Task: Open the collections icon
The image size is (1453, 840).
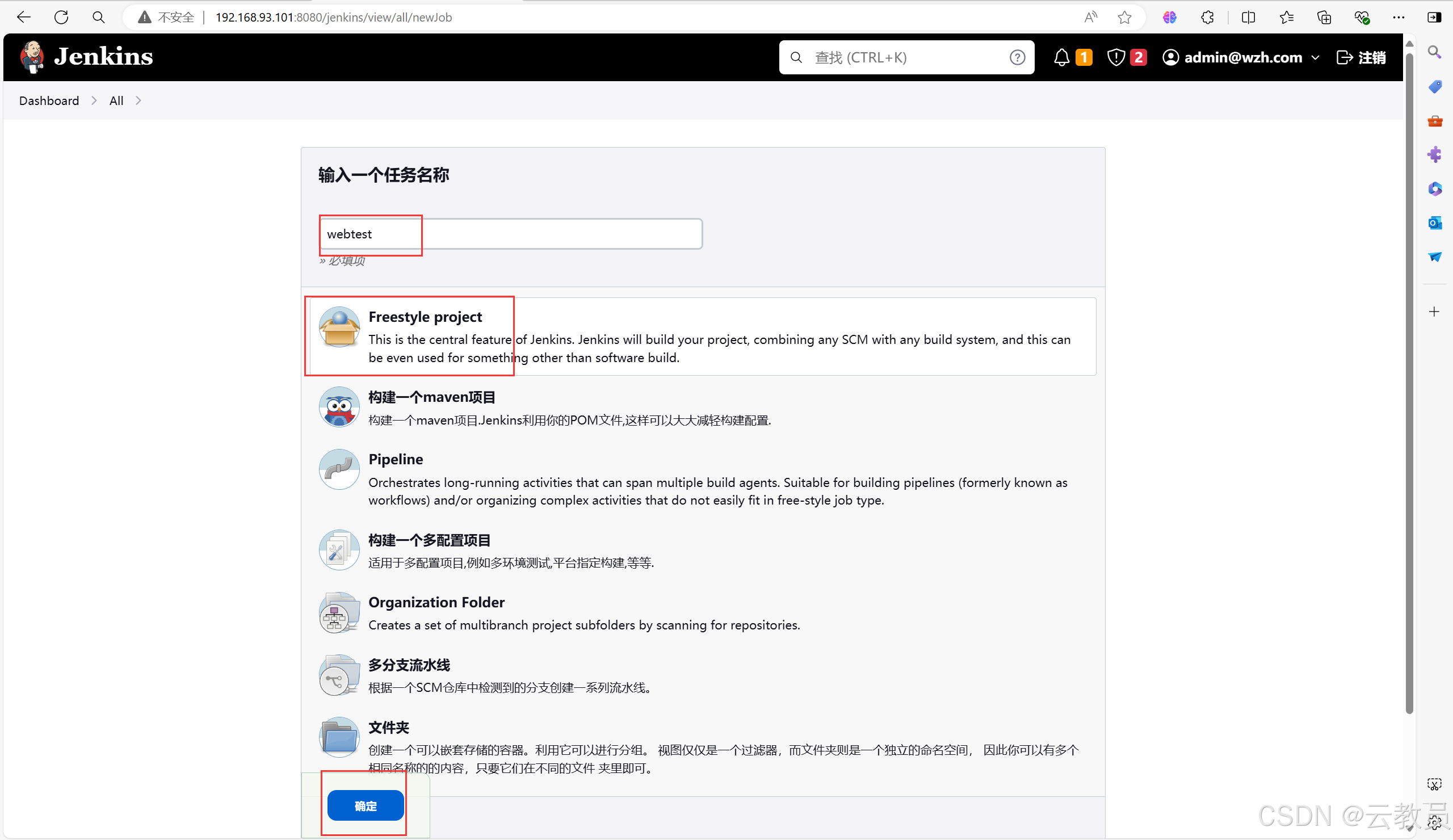Action: [1324, 17]
